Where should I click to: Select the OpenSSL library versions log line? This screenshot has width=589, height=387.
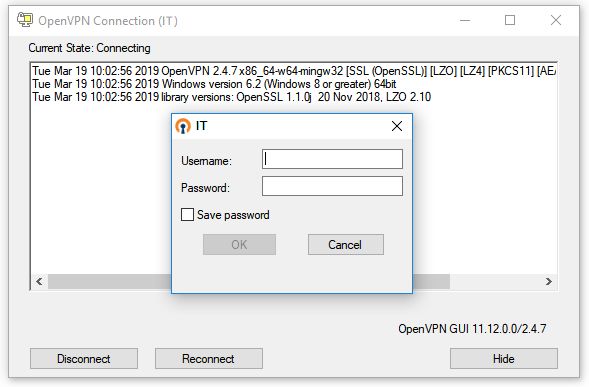point(231,97)
